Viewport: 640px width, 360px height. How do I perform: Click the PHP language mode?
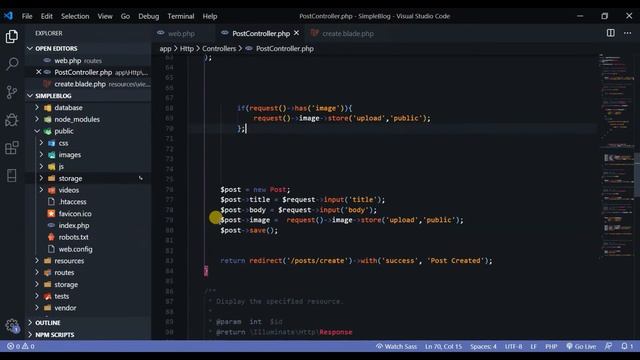click(x=551, y=346)
